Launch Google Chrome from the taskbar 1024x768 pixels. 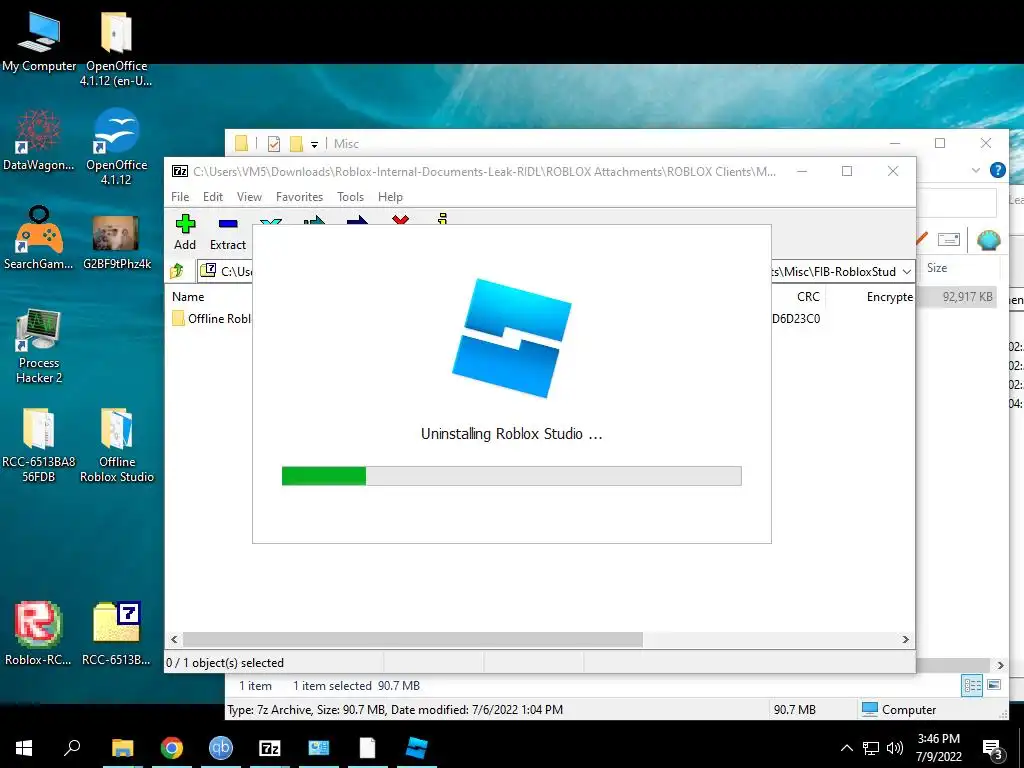point(172,748)
